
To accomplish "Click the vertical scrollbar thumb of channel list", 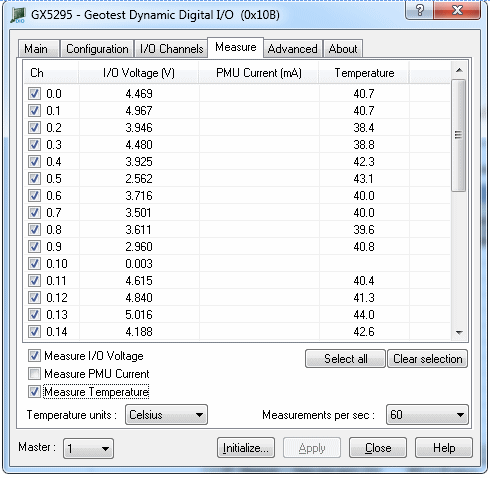I will 459,135.
